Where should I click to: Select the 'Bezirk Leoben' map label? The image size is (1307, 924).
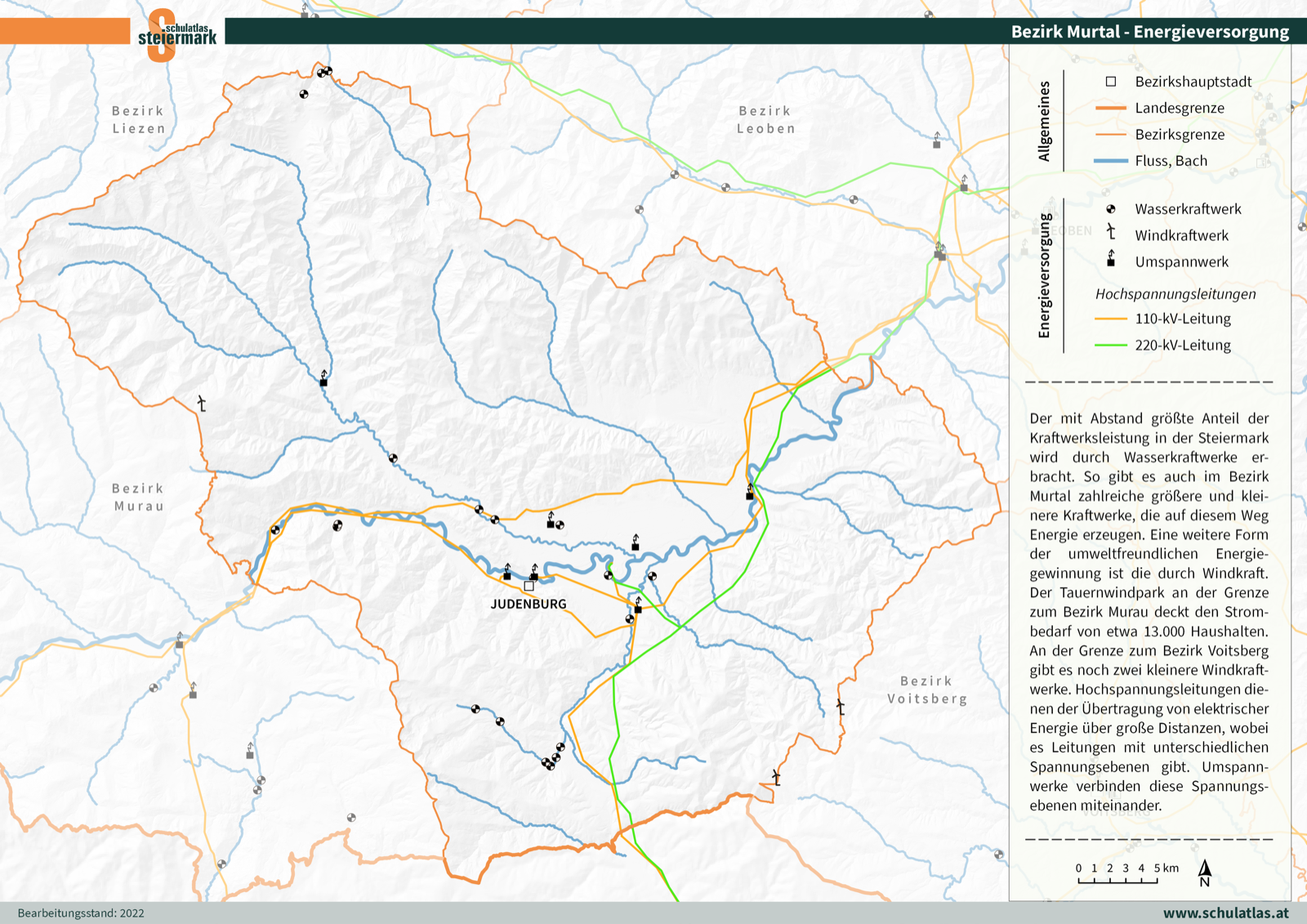coord(765,119)
